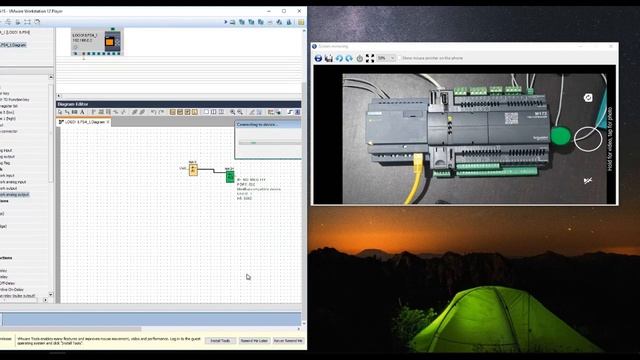Click the 'Connecting to device' dialog title

click(257, 124)
